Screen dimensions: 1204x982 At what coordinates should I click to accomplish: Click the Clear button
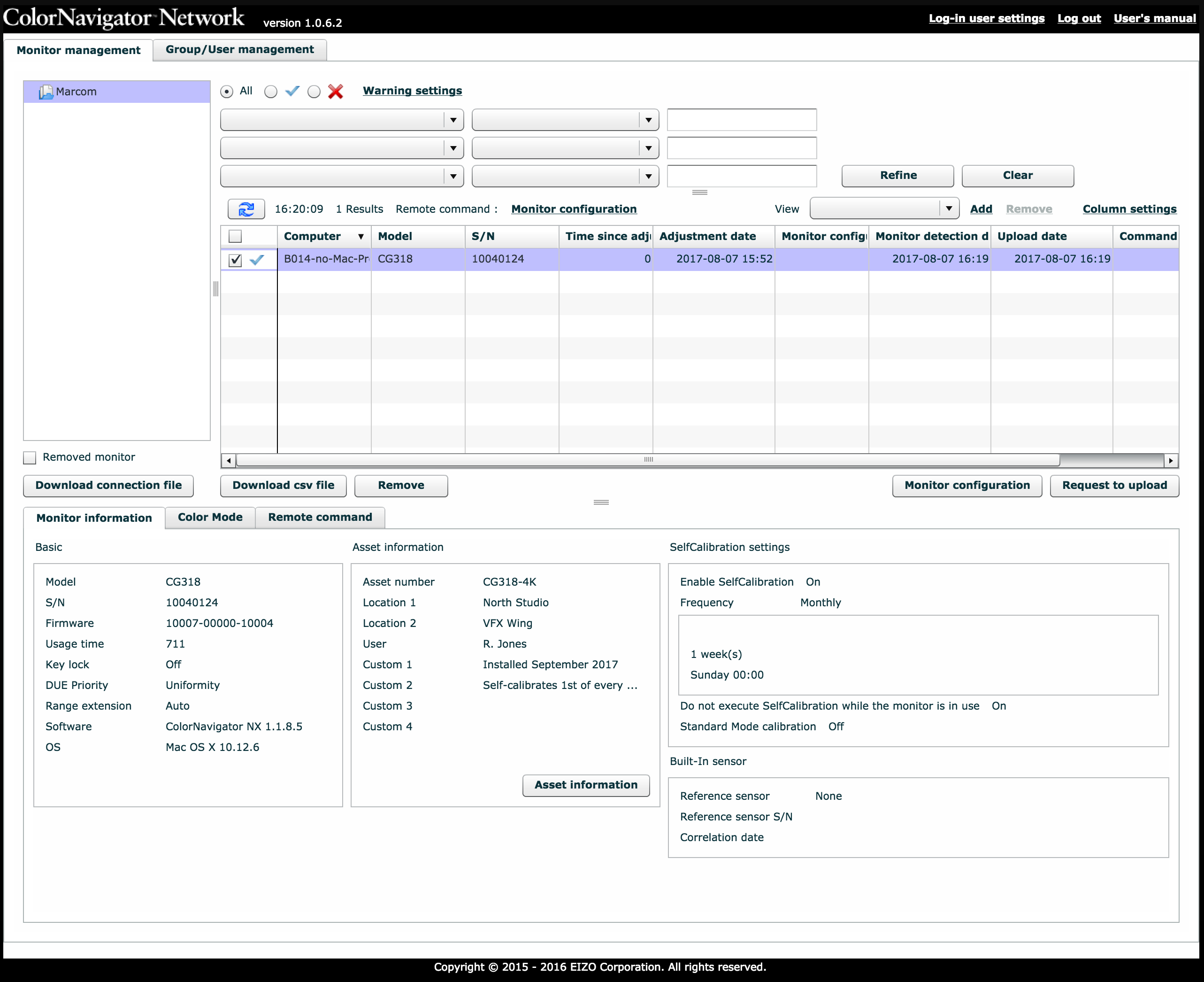(x=1018, y=175)
